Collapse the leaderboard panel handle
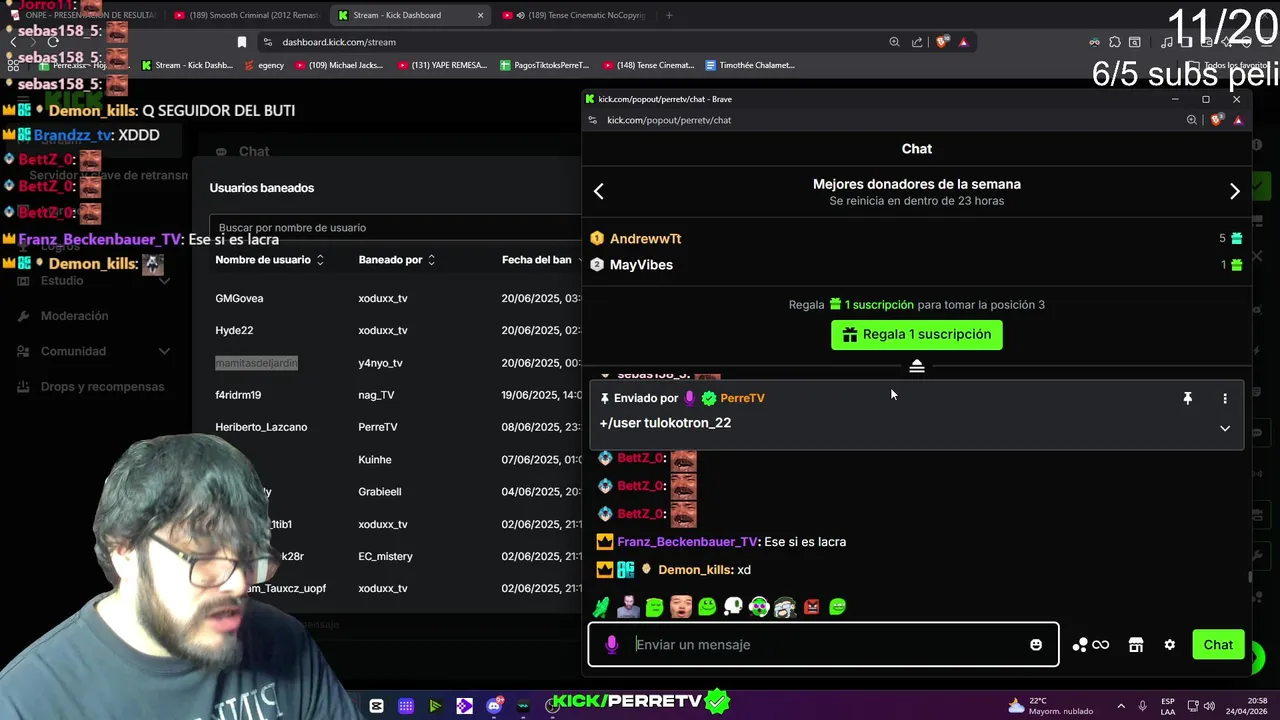The height and width of the screenshot is (720, 1280). click(x=917, y=366)
